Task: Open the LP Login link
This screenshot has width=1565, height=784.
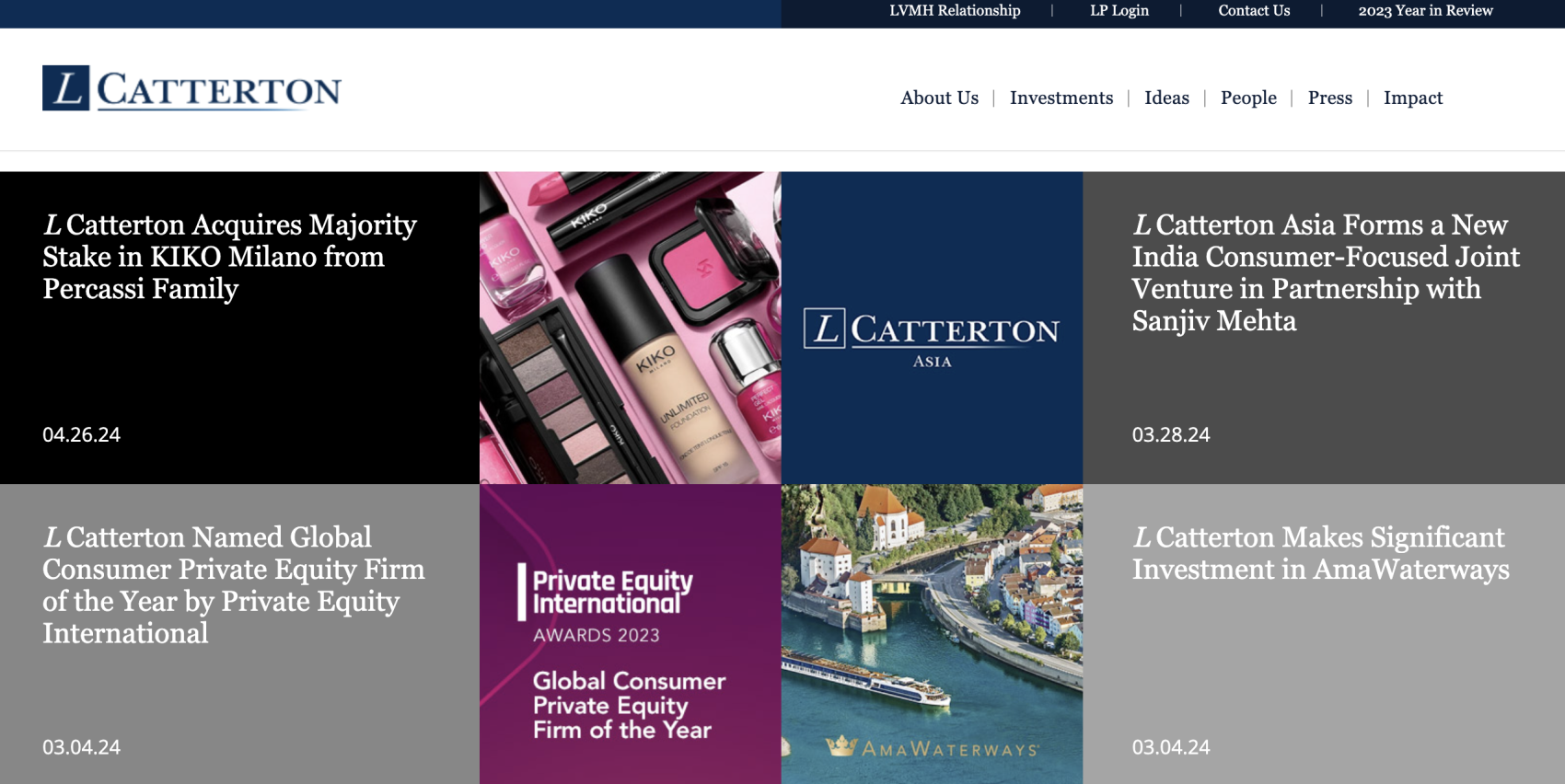Action: [1119, 11]
